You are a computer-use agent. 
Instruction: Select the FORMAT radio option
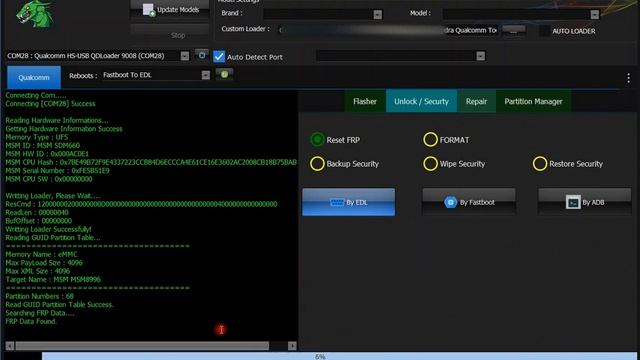coord(430,140)
